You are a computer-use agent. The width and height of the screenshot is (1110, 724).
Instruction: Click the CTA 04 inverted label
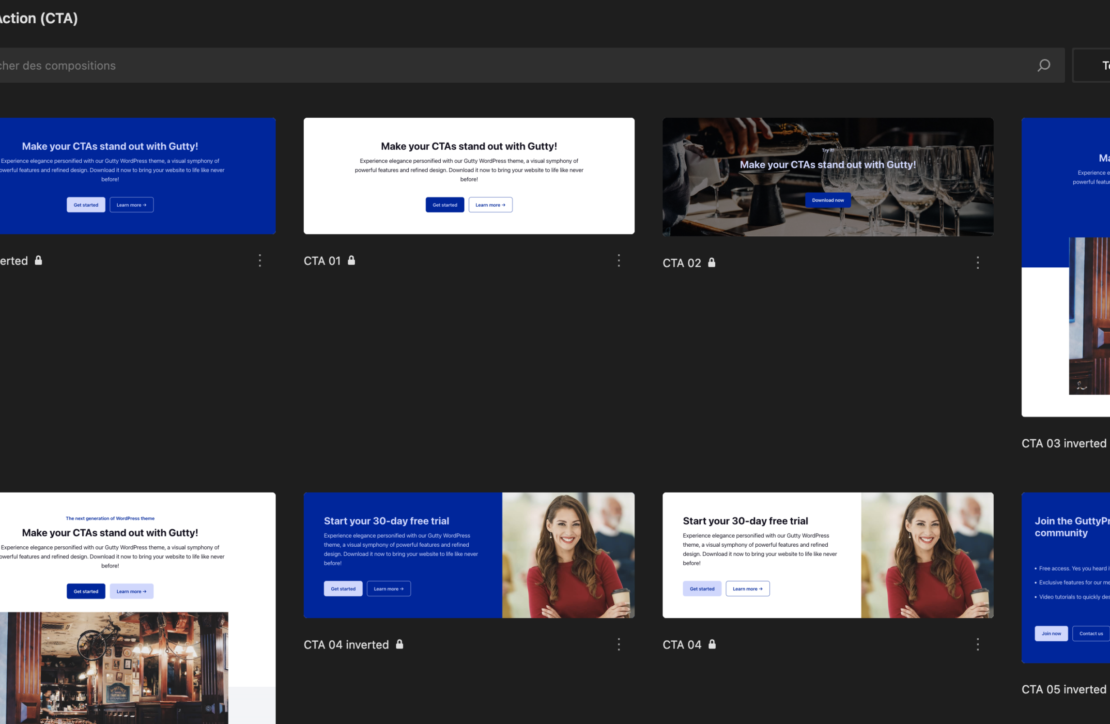pos(346,645)
